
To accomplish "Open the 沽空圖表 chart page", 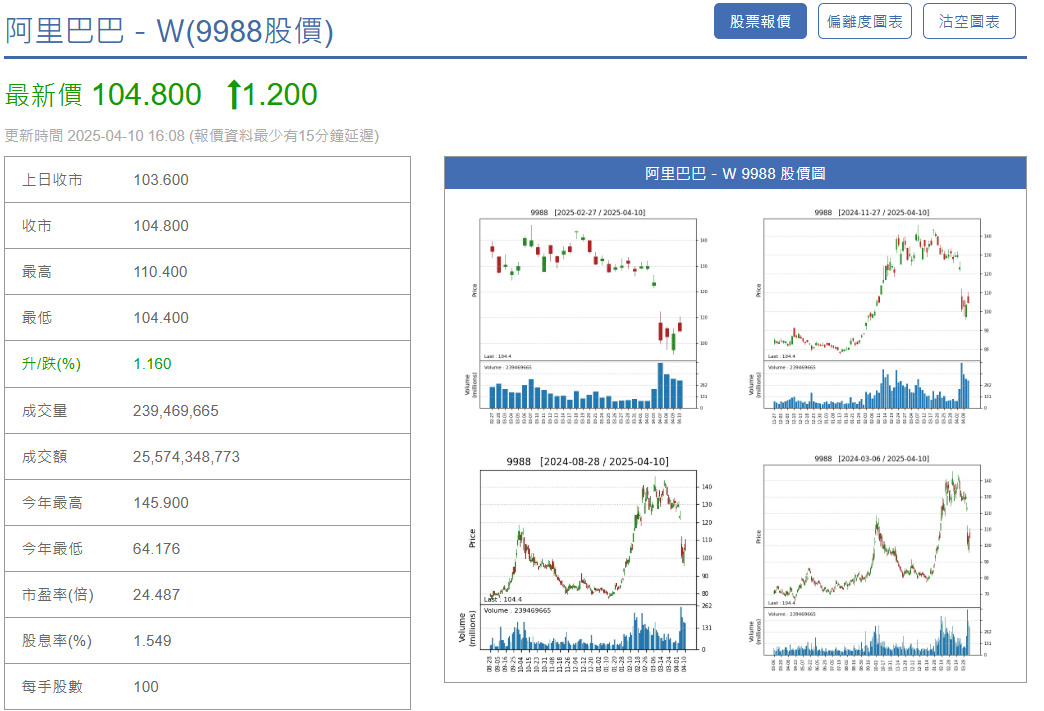I will click(969, 21).
